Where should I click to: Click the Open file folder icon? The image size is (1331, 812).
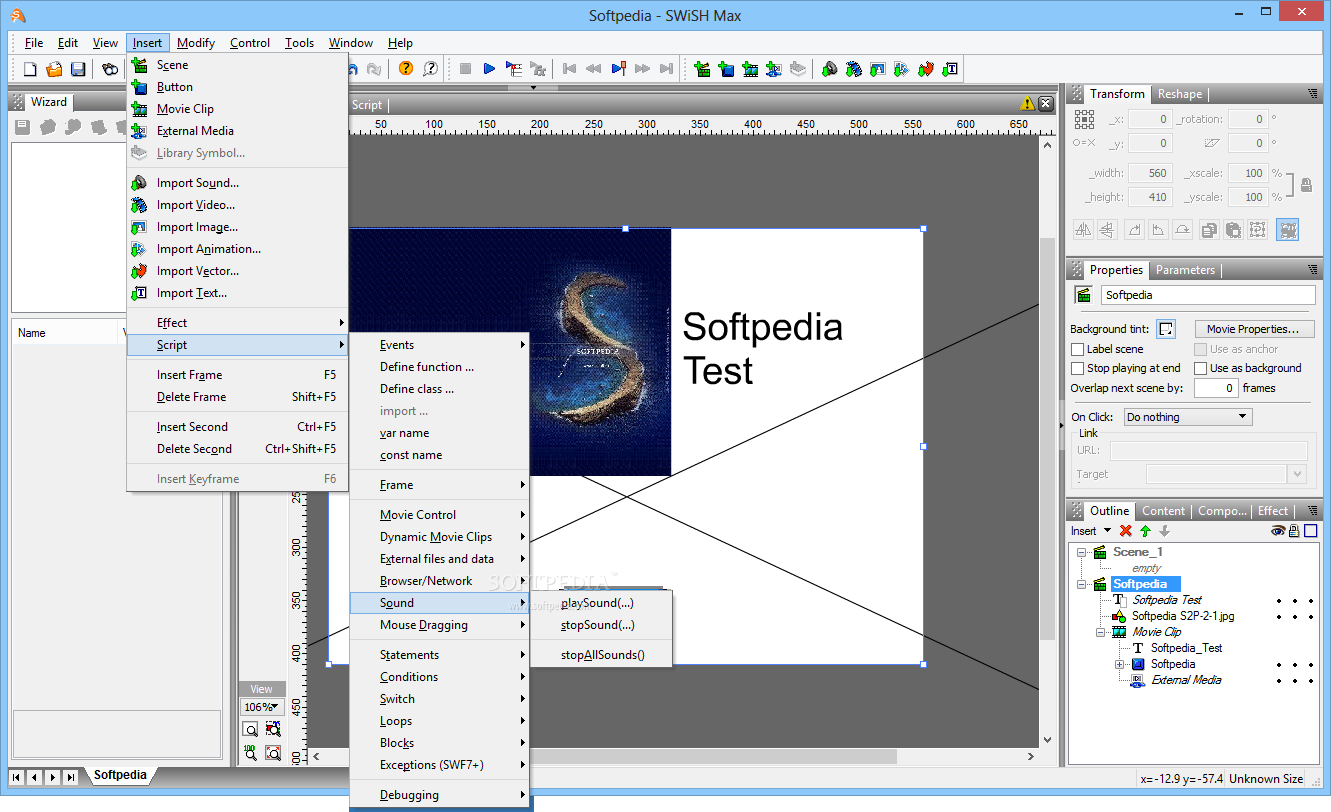tap(54, 69)
